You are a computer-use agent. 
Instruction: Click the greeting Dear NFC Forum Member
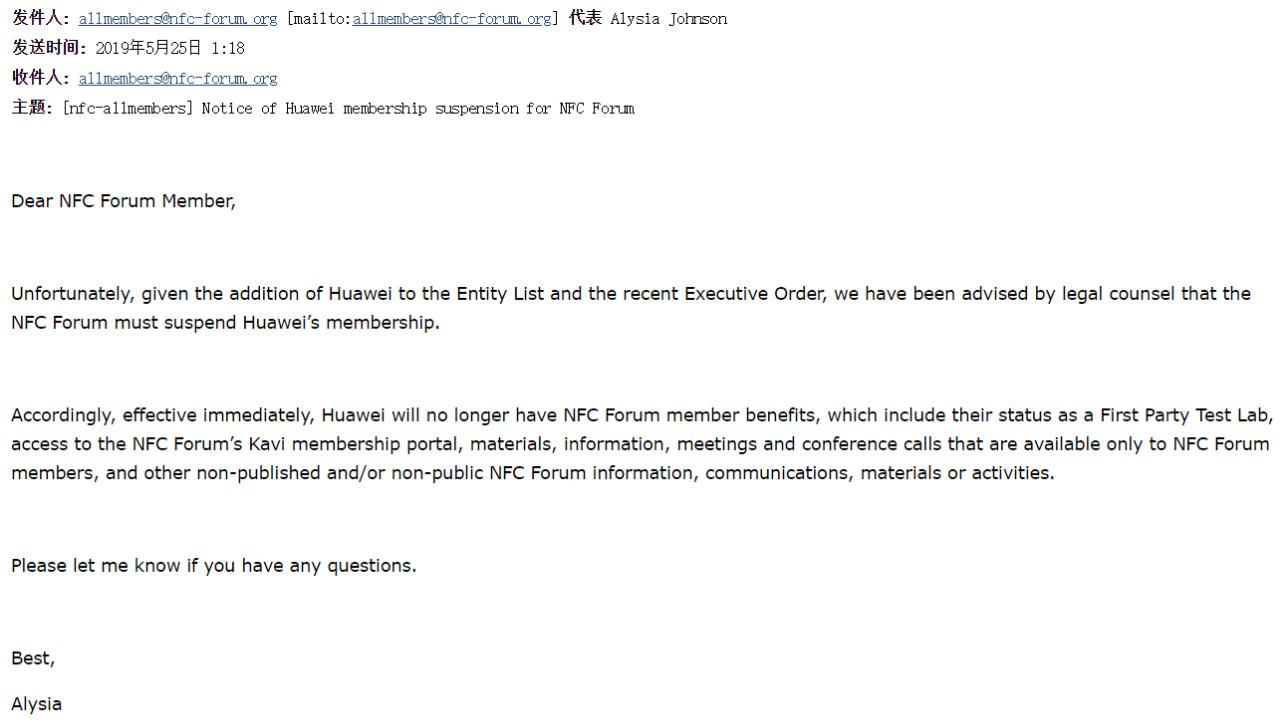click(123, 201)
